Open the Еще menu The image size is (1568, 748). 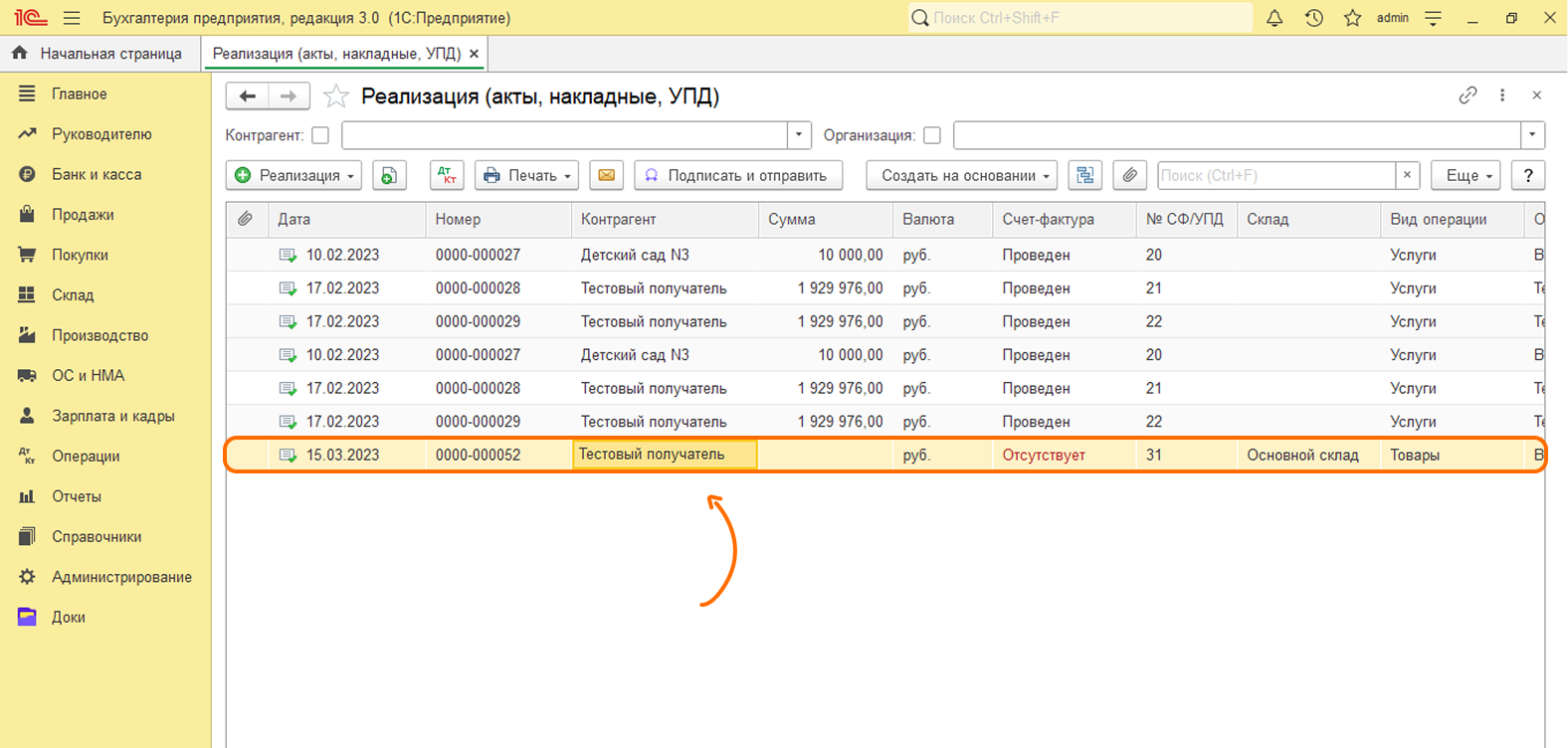1466,175
